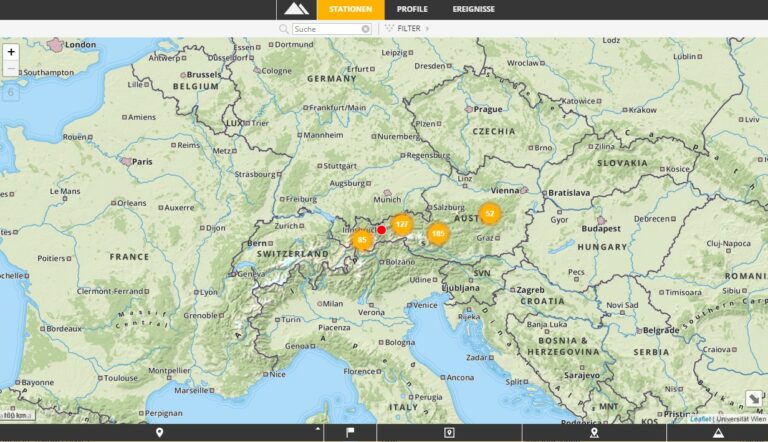Click the CZECHIA country label
Screen dimensions: 768x442
point(494,131)
